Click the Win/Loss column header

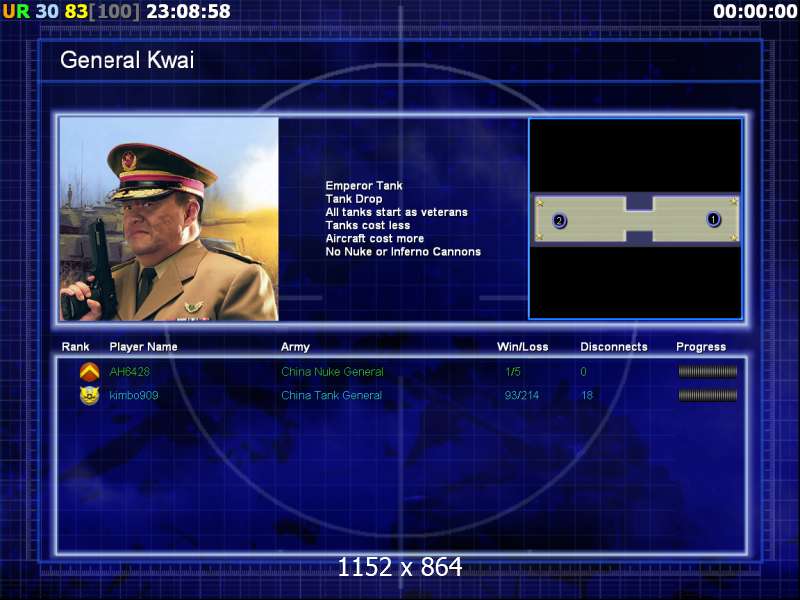[522, 347]
